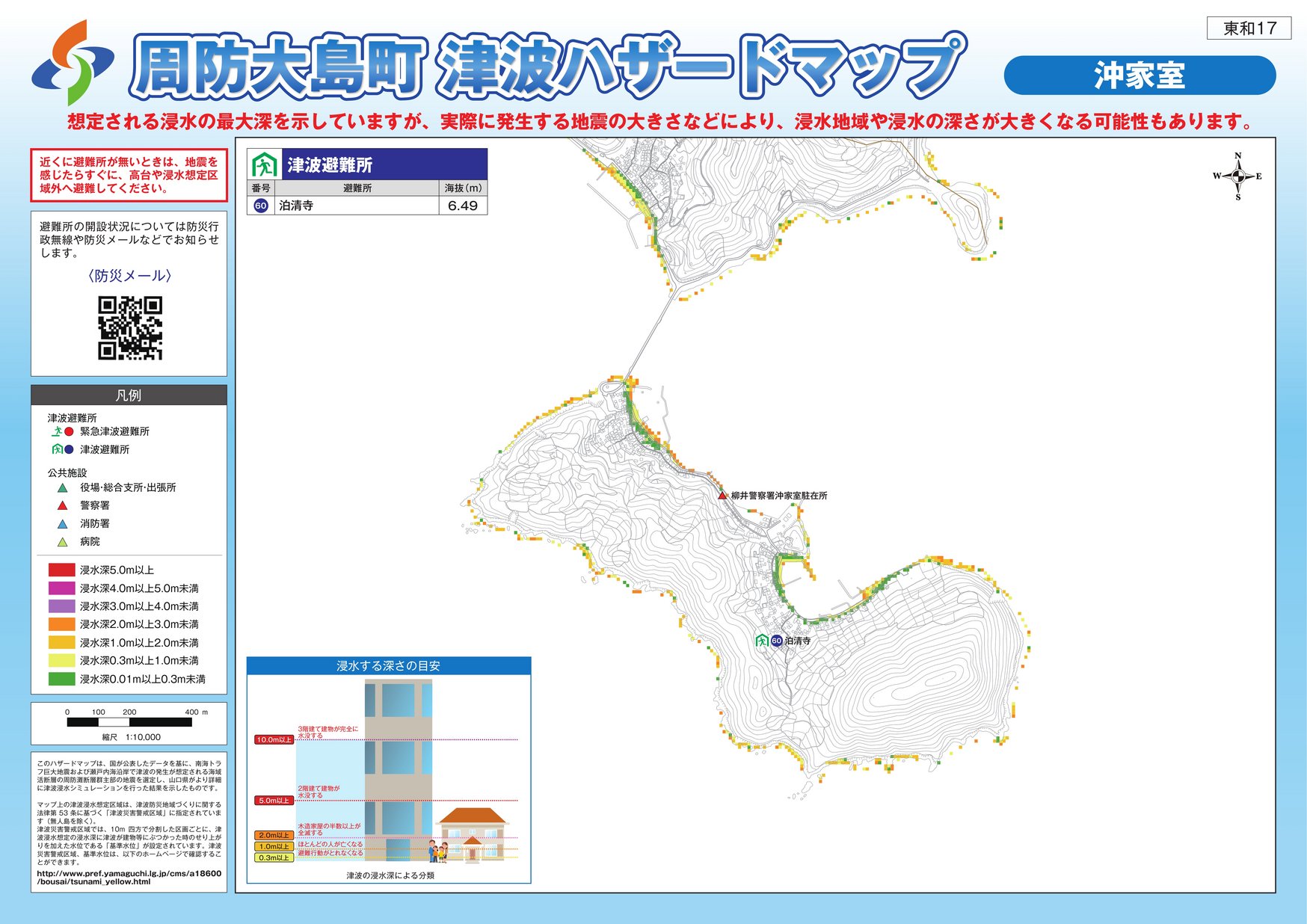Click the 泊清寺 cell in the shelter table
This screenshot has width=1307, height=924.
pyautogui.click(x=355, y=206)
